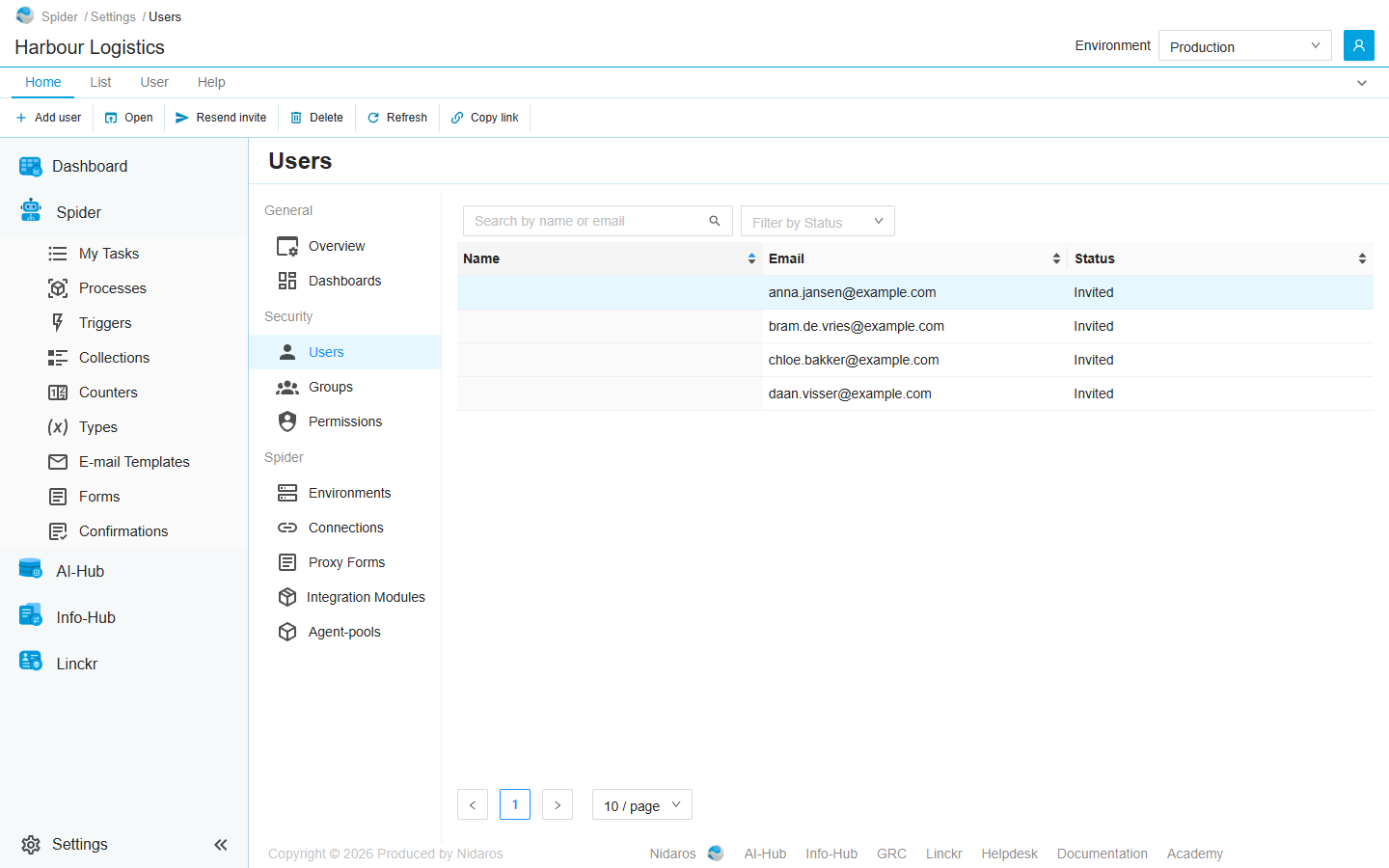Select page 1 button
This screenshot has height=868, width=1389.
[x=515, y=804]
